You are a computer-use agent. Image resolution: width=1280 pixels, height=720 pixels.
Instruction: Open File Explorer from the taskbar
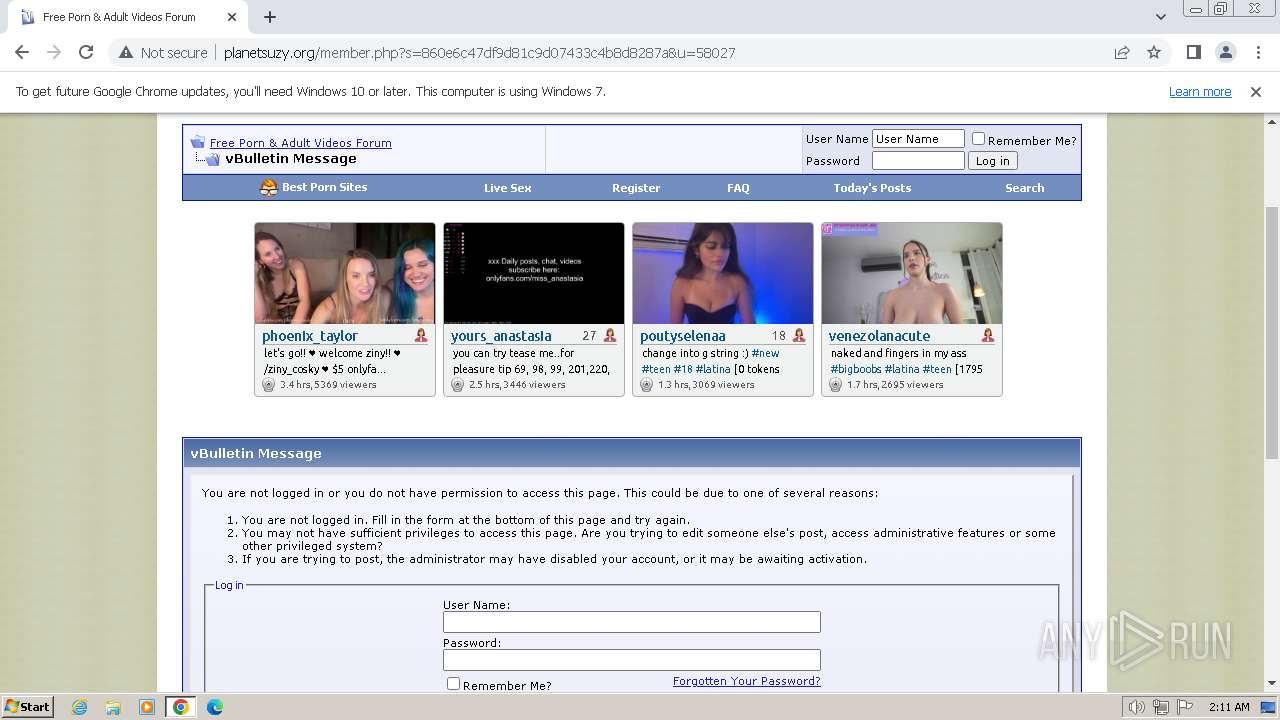113,707
